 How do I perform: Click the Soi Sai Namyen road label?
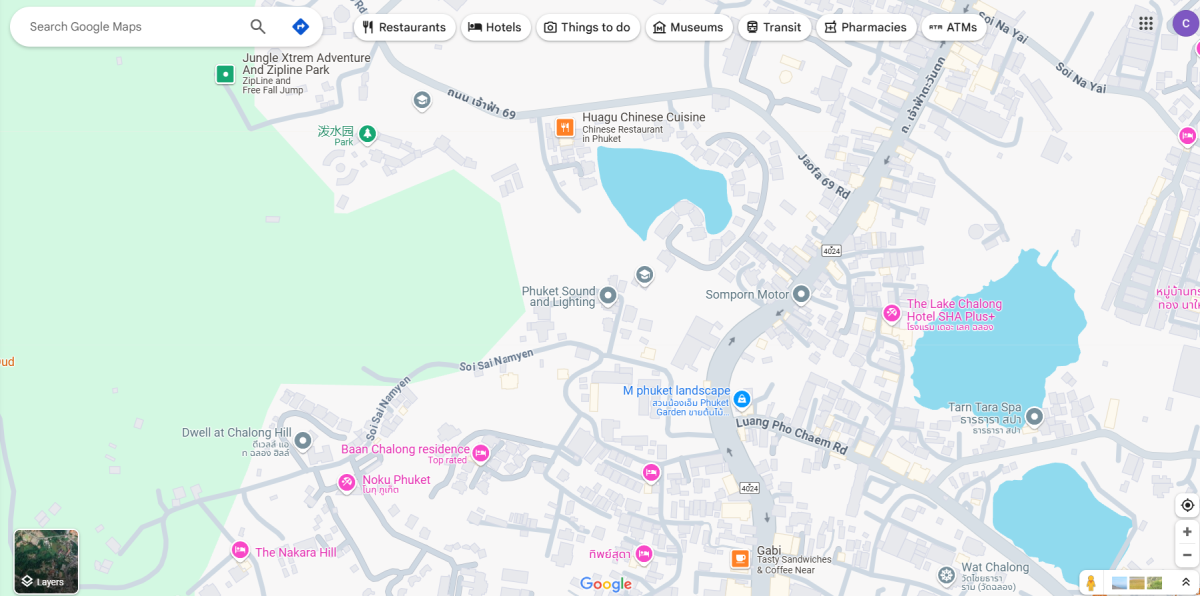point(496,360)
